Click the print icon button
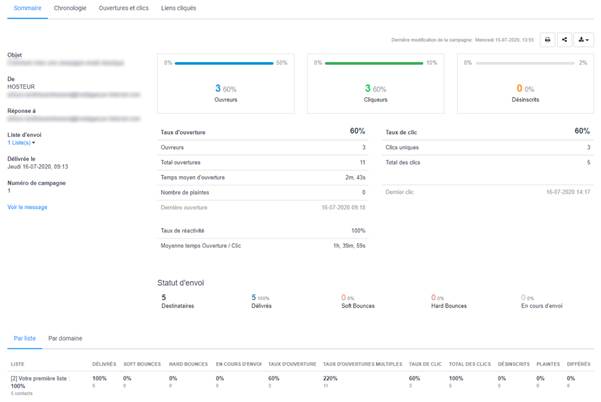 click(548, 40)
